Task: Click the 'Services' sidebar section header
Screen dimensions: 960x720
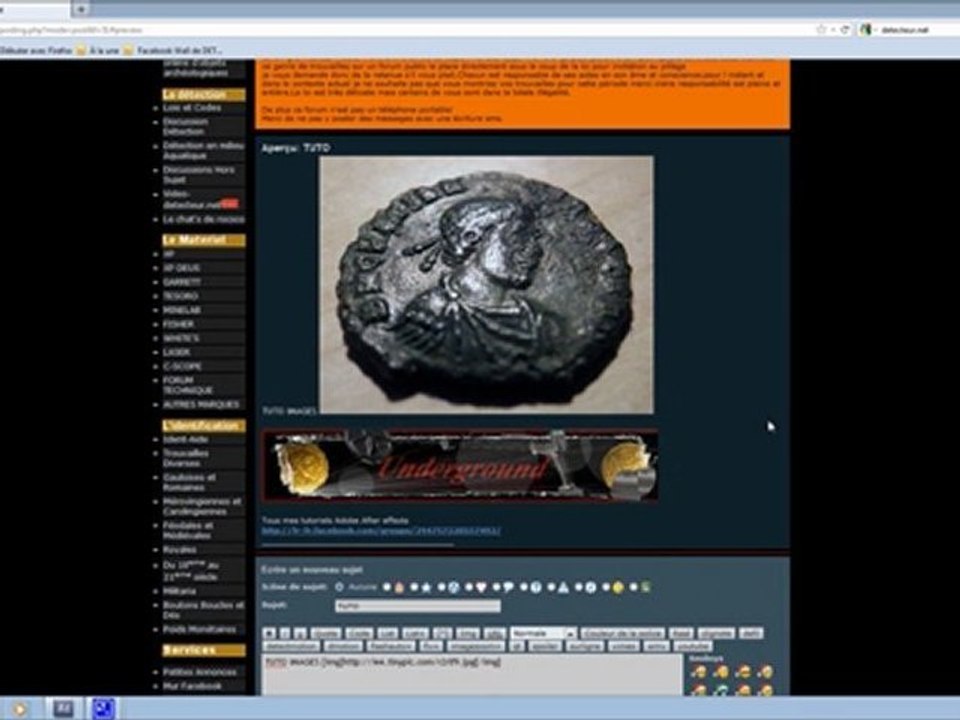Action: click(x=204, y=650)
